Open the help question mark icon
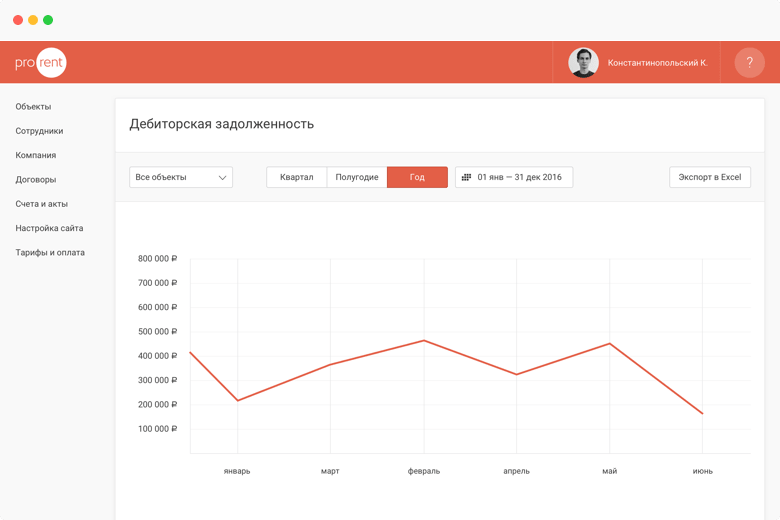780x520 pixels. [x=750, y=63]
